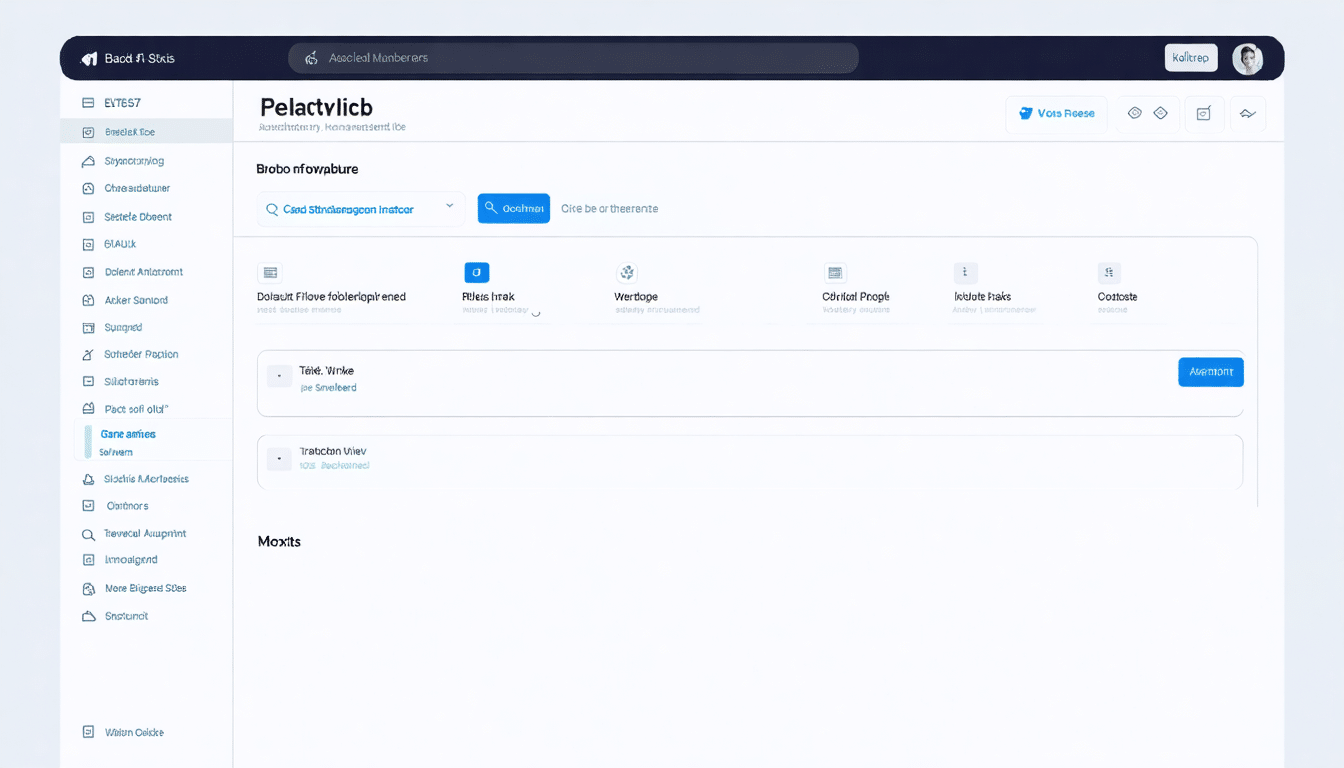Screen dimensions: 1344x768
Task: Click the blue Ocalman search button
Action: (514, 208)
